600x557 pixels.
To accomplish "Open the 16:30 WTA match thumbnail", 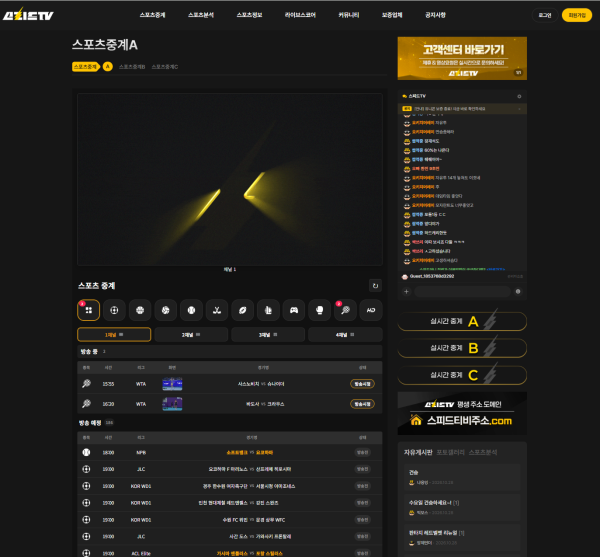I will [172, 404].
